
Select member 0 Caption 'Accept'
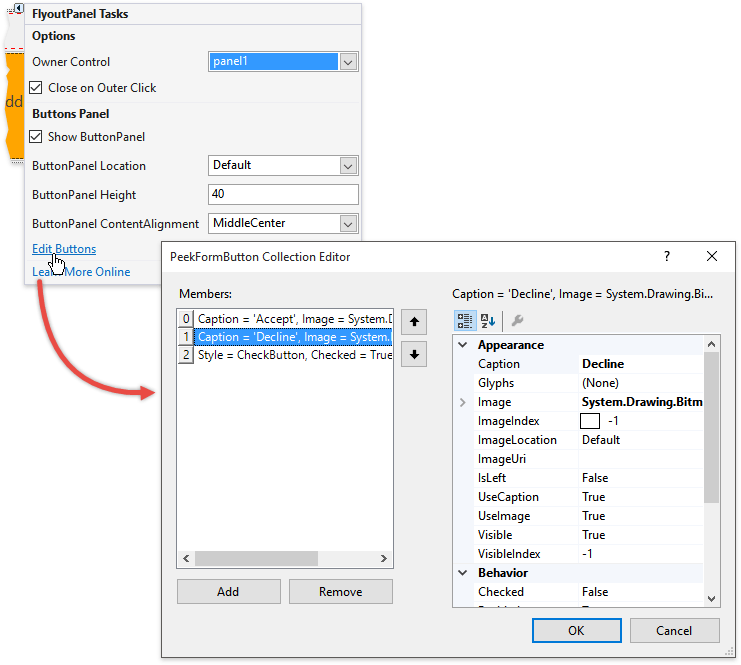pos(285,319)
